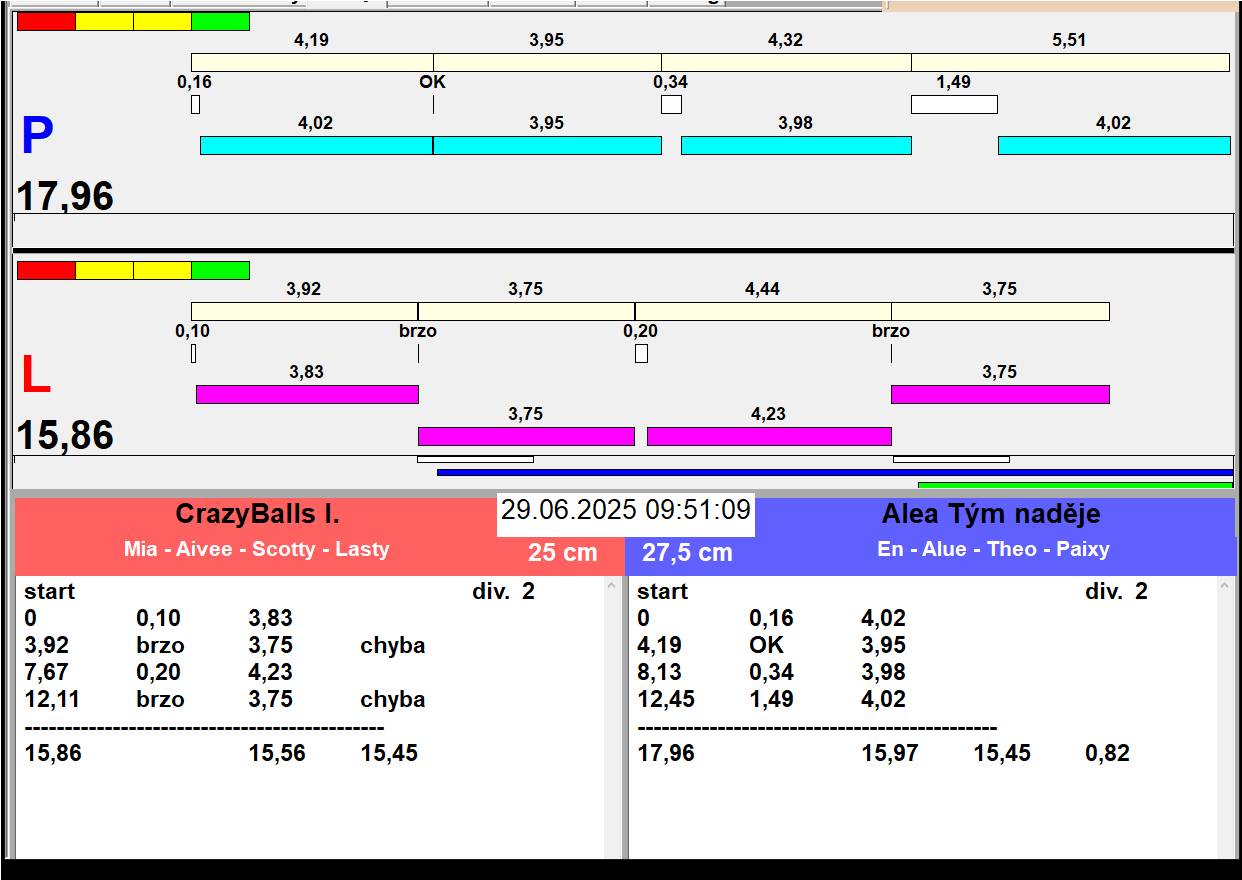1242x880 pixels.
Task: Click the 17,96 total time in lane P
Action: click(x=65, y=196)
